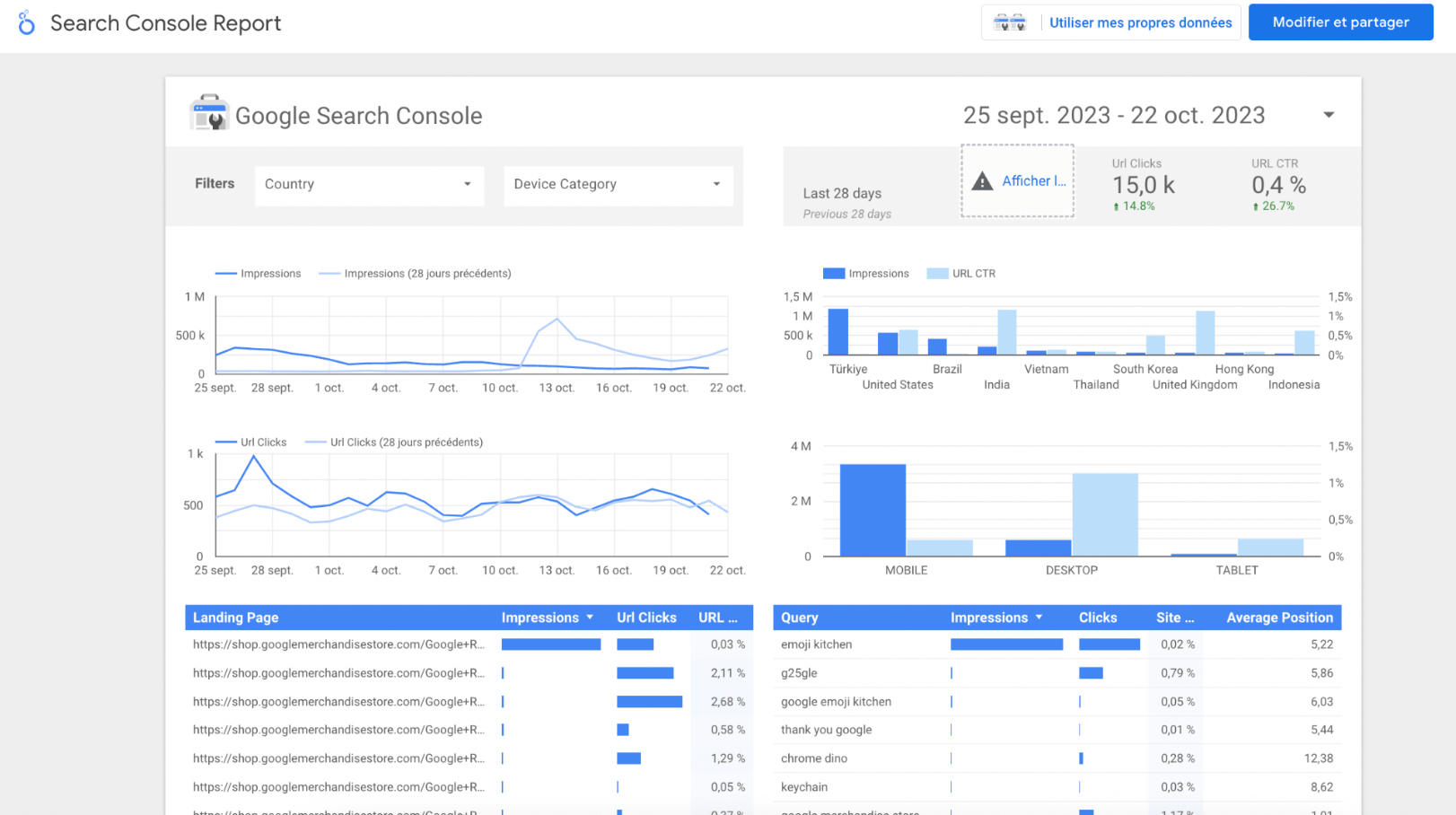Screen dimensions: 1456x815
Task: Click the TABLET axis label
Action: click(x=1237, y=571)
